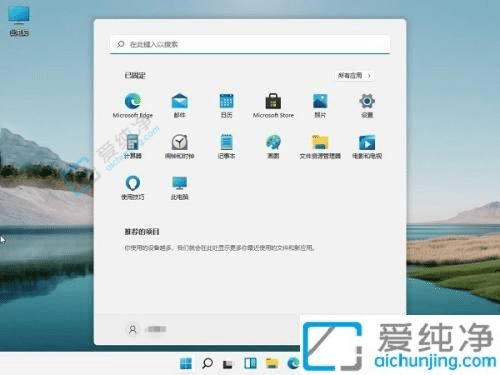500x375 pixels.
Task: Select This PC desktop icon
Action: pos(19,21)
